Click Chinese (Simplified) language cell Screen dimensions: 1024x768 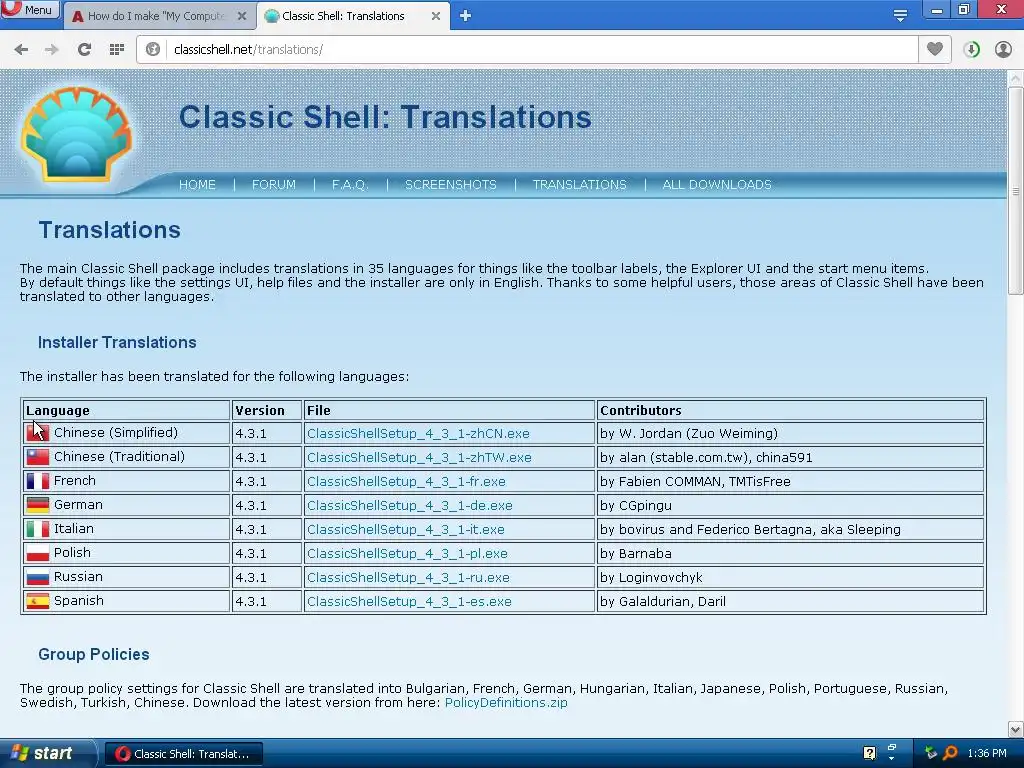[x=126, y=433]
